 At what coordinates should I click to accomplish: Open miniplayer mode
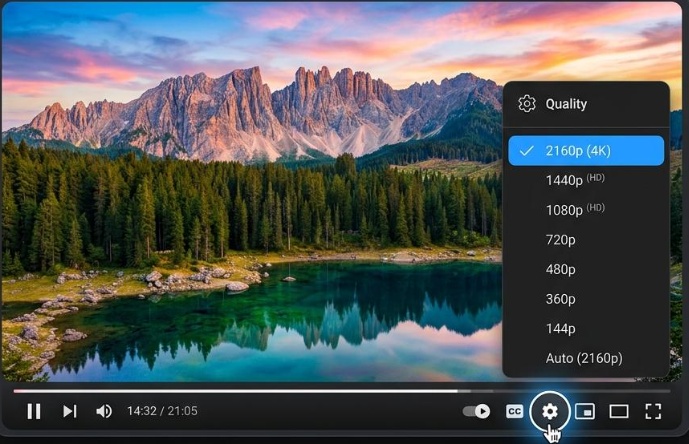click(585, 411)
